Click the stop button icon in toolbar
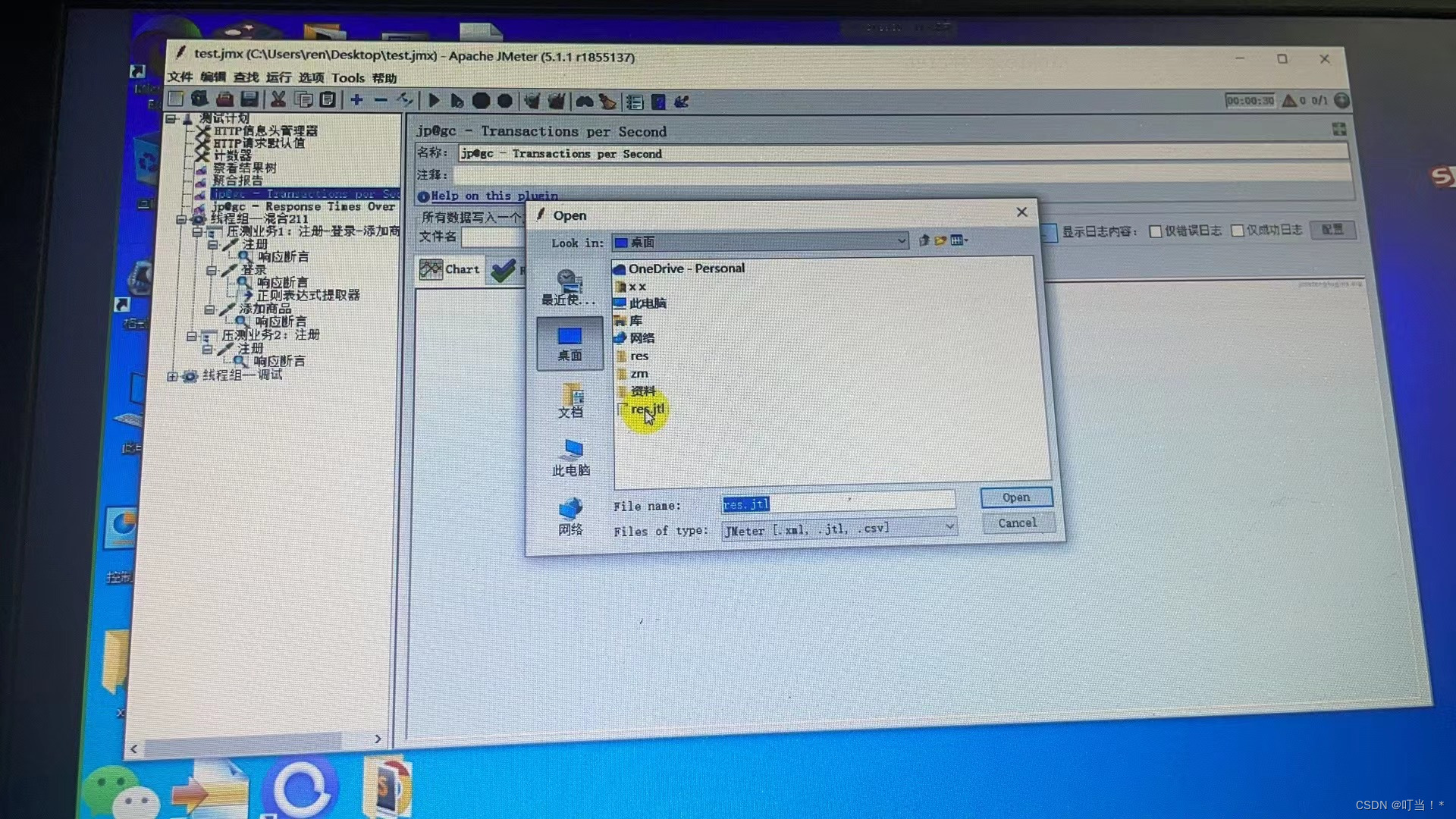 coord(482,100)
